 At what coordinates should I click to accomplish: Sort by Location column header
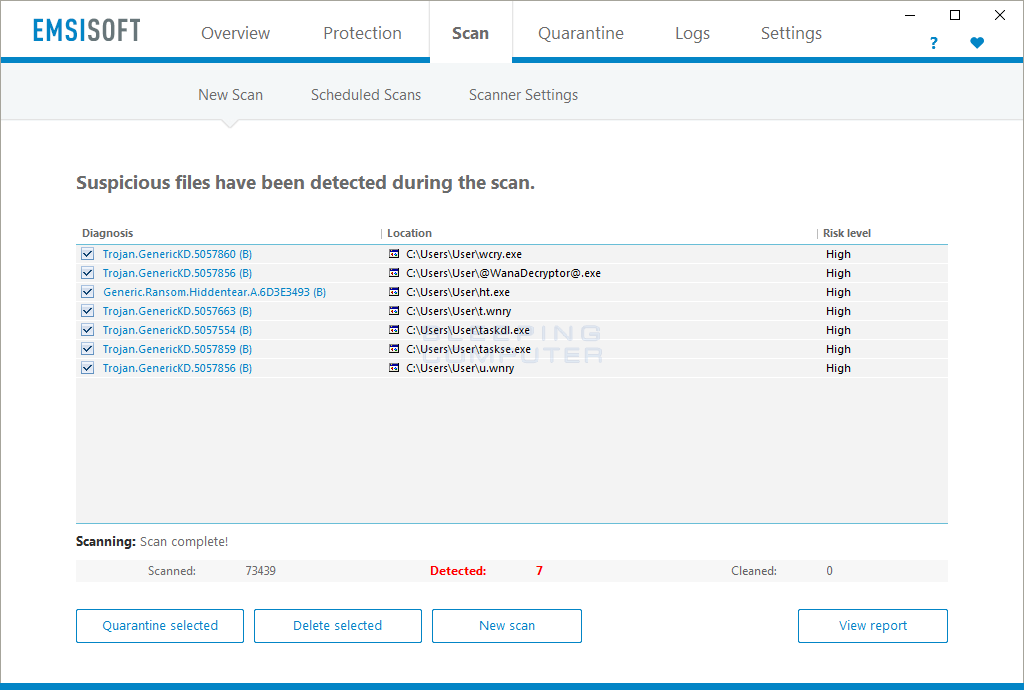409,233
